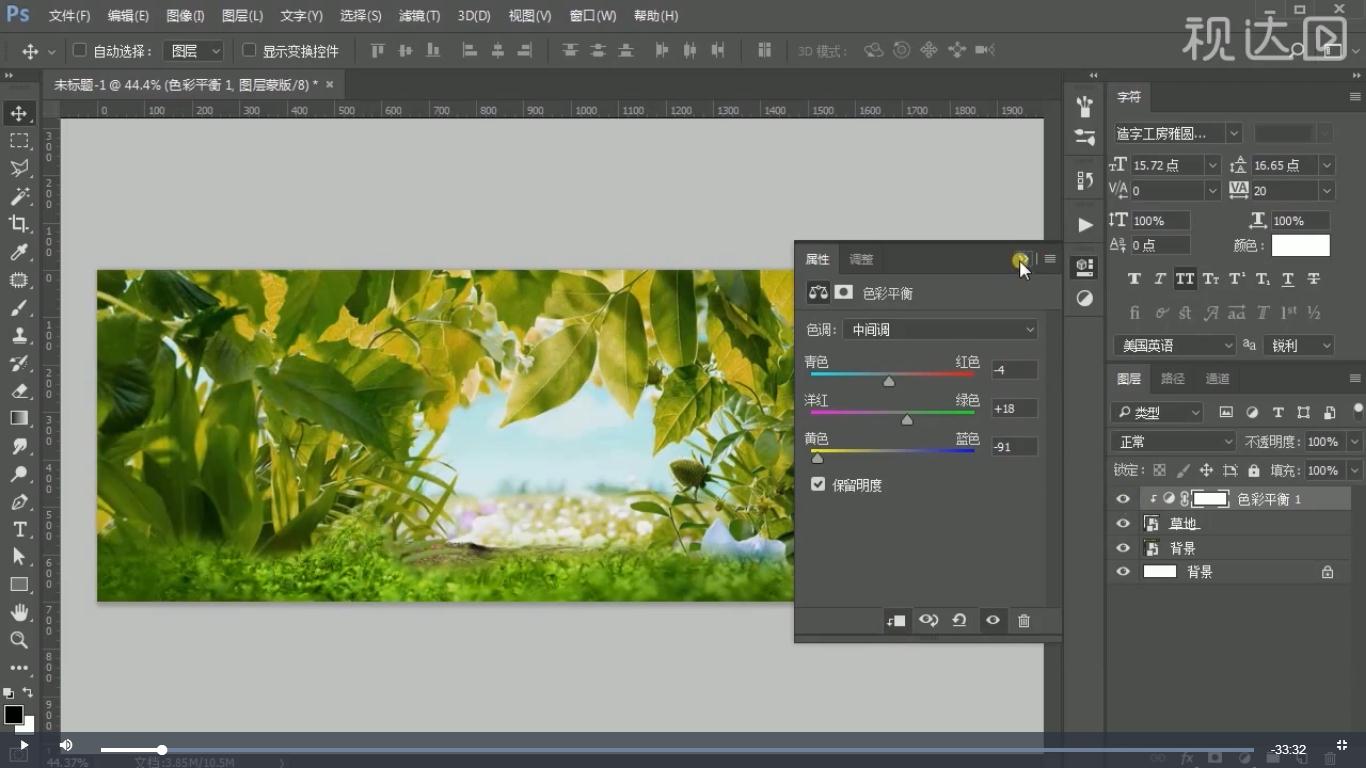Image resolution: width=1366 pixels, height=768 pixels.
Task: Select the Type tool in toolbar
Action: tap(19, 529)
